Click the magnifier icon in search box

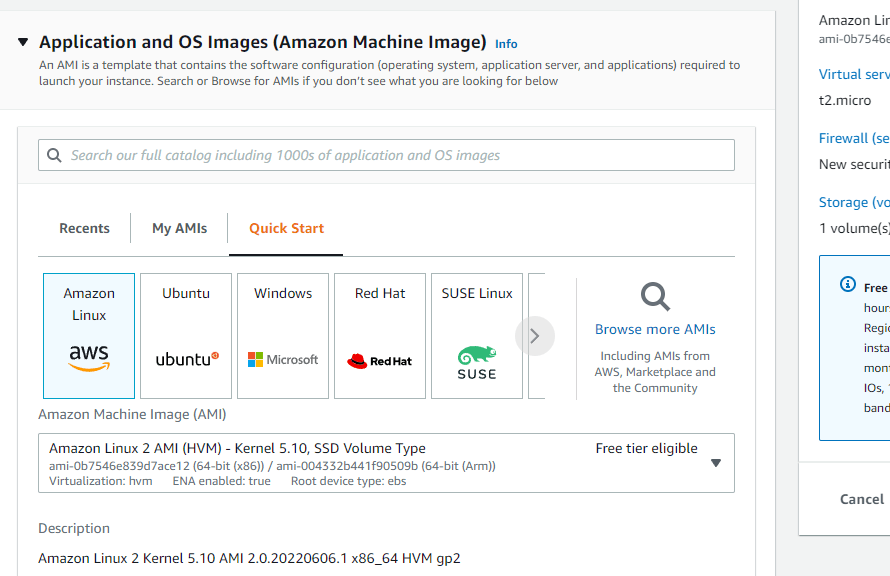54,155
